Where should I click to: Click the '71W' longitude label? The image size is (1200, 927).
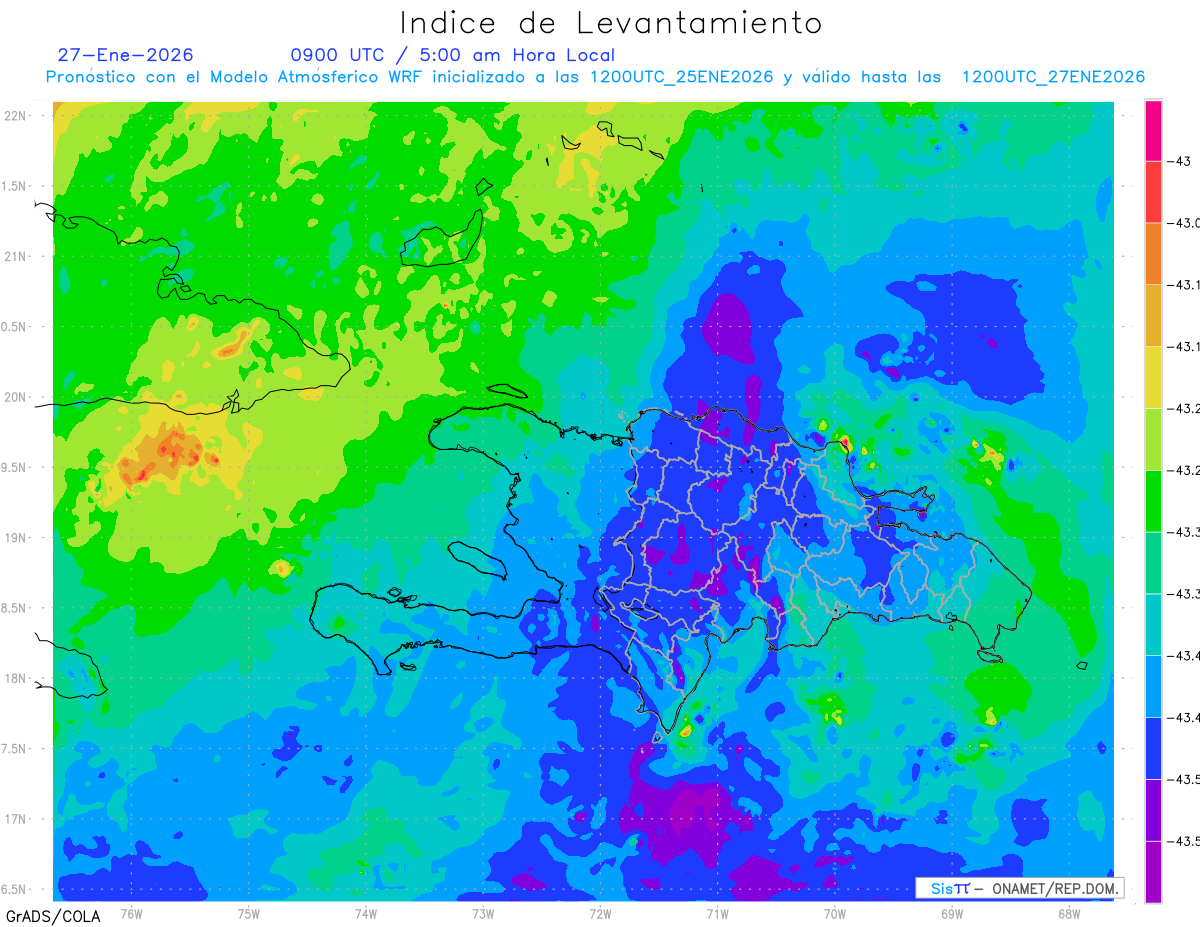pyautogui.click(x=717, y=914)
